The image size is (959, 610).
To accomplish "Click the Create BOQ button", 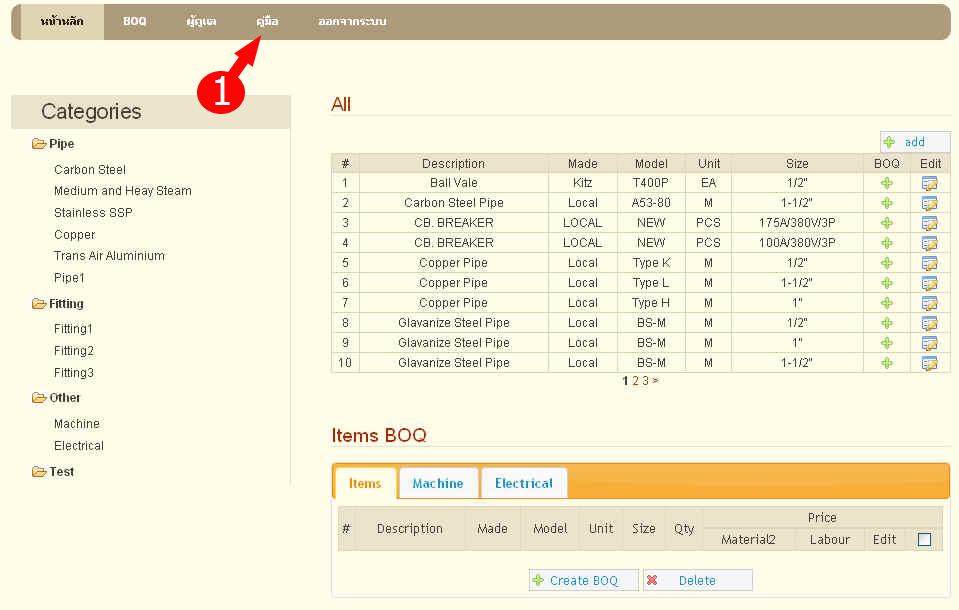I will click(x=583, y=580).
